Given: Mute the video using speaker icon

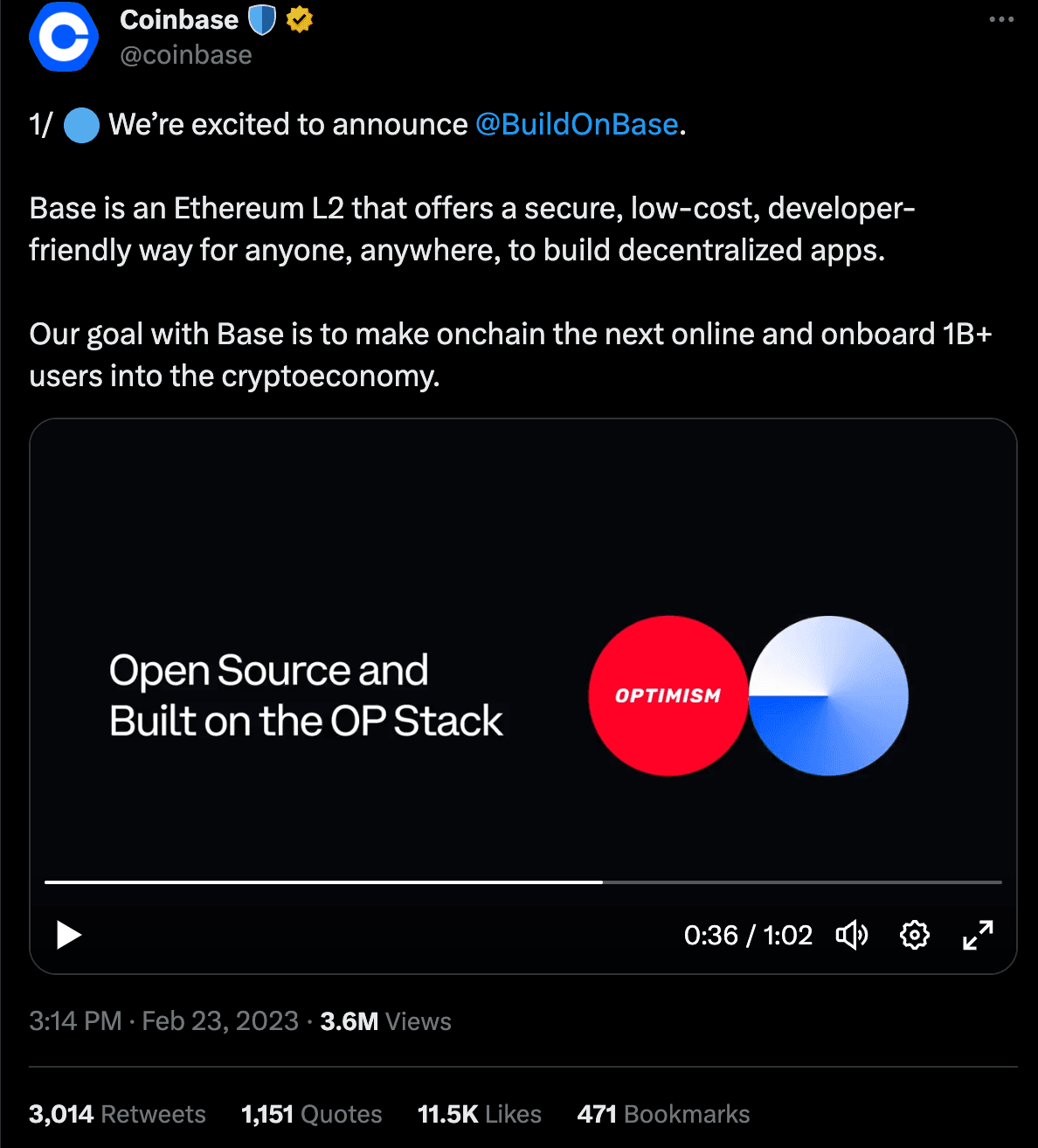Looking at the screenshot, I should tap(852, 935).
